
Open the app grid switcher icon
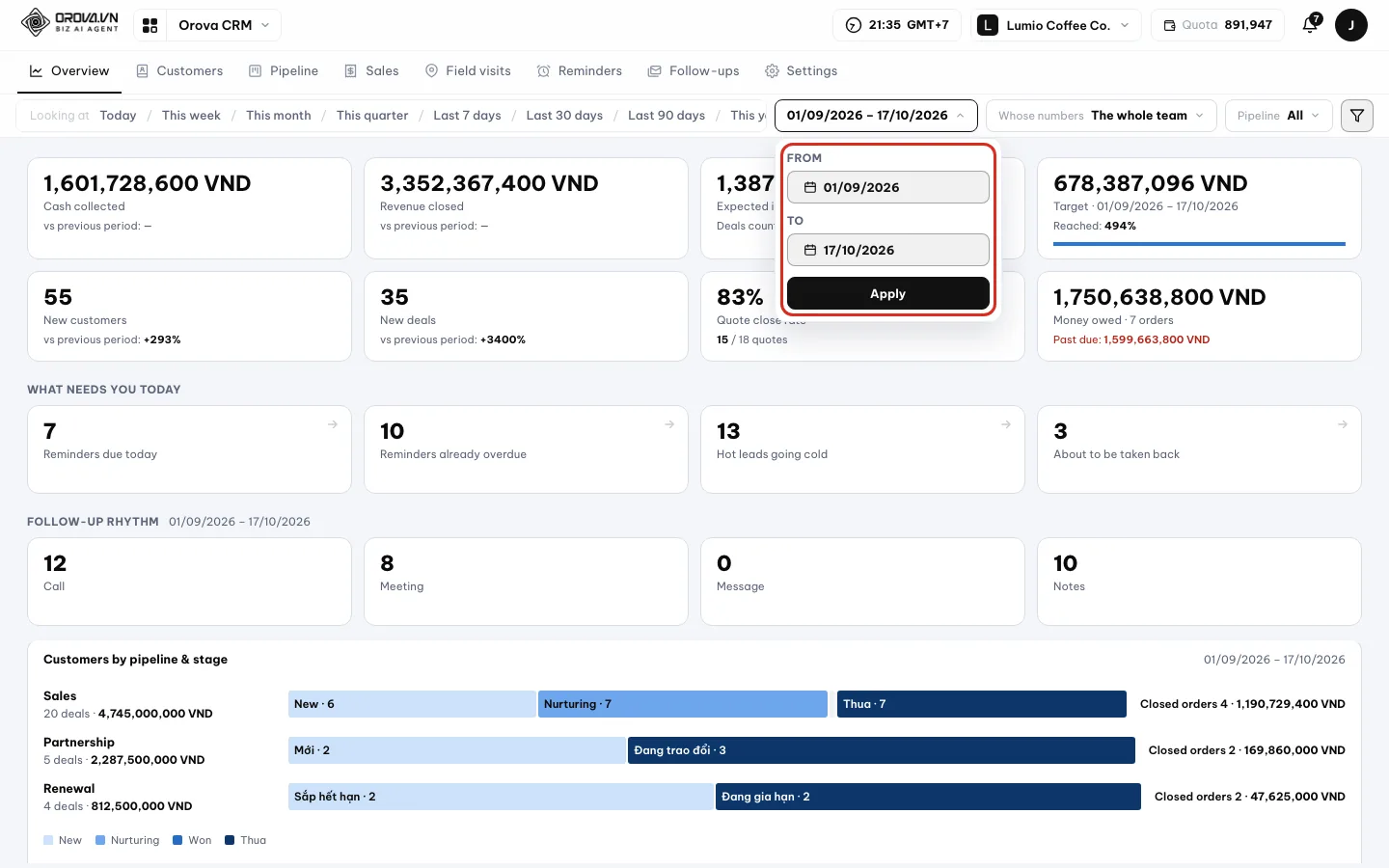[x=150, y=25]
